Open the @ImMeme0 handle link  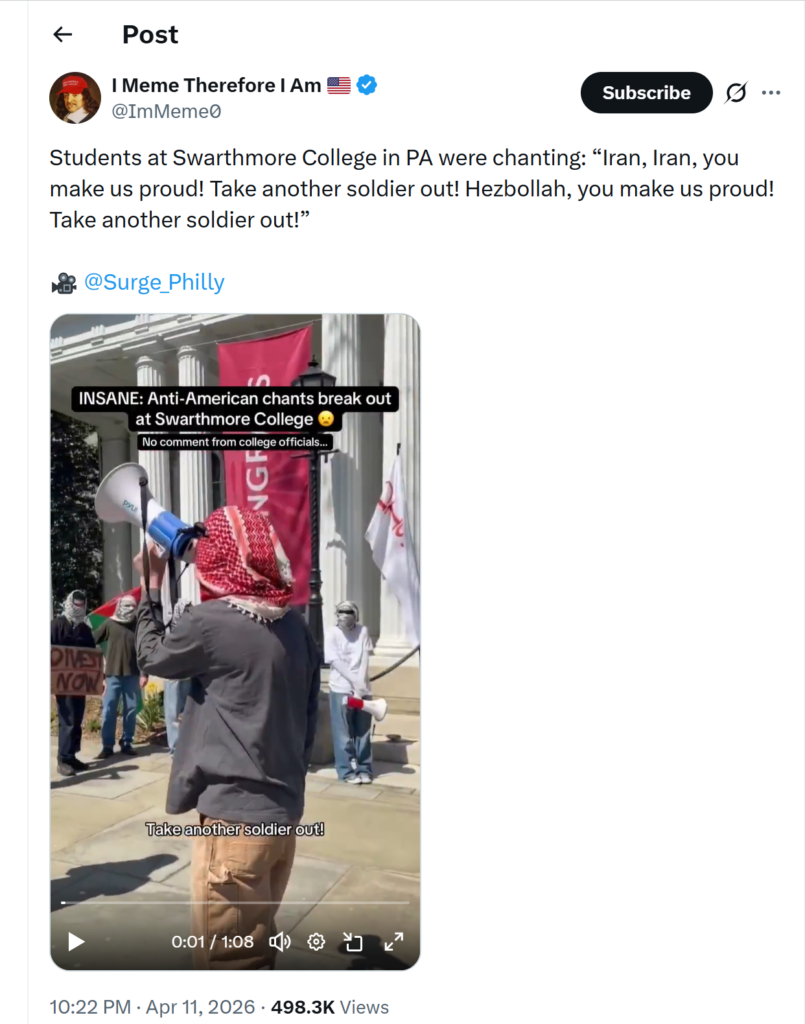click(166, 112)
